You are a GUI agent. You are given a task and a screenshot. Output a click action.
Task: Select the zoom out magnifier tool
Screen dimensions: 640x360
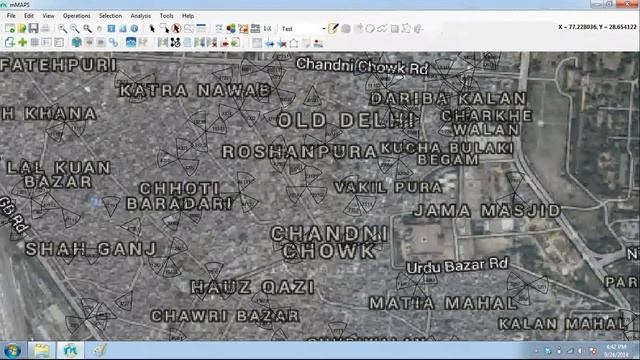point(74,29)
